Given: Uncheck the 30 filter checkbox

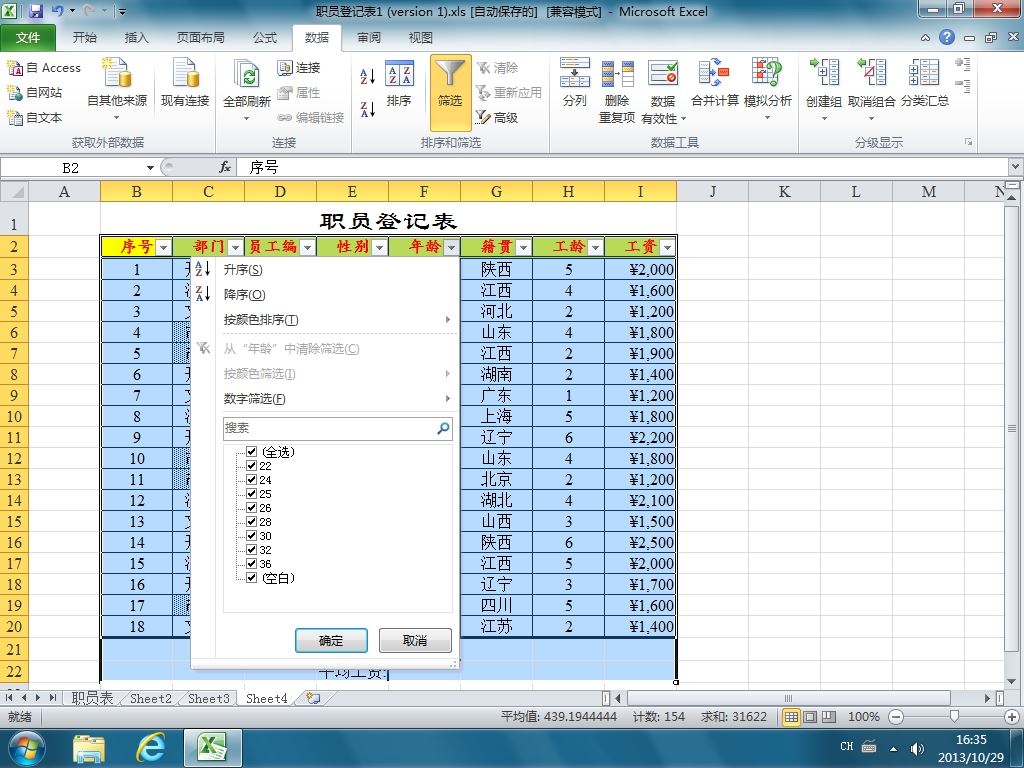Looking at the screenshot, I should tap(251, 536).
